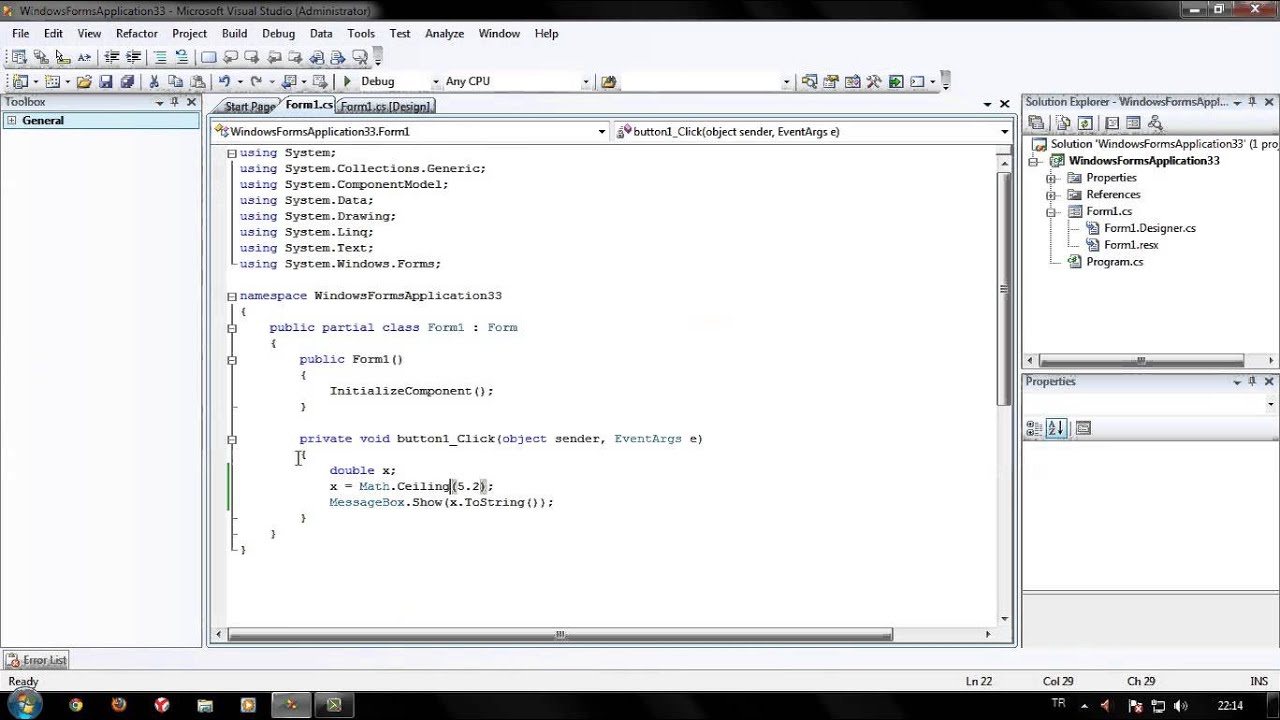Viewport: 1280px width, 720px height.
Task: Click Show All Files in Solution Explorer
Action: (x=1063, y=123)
